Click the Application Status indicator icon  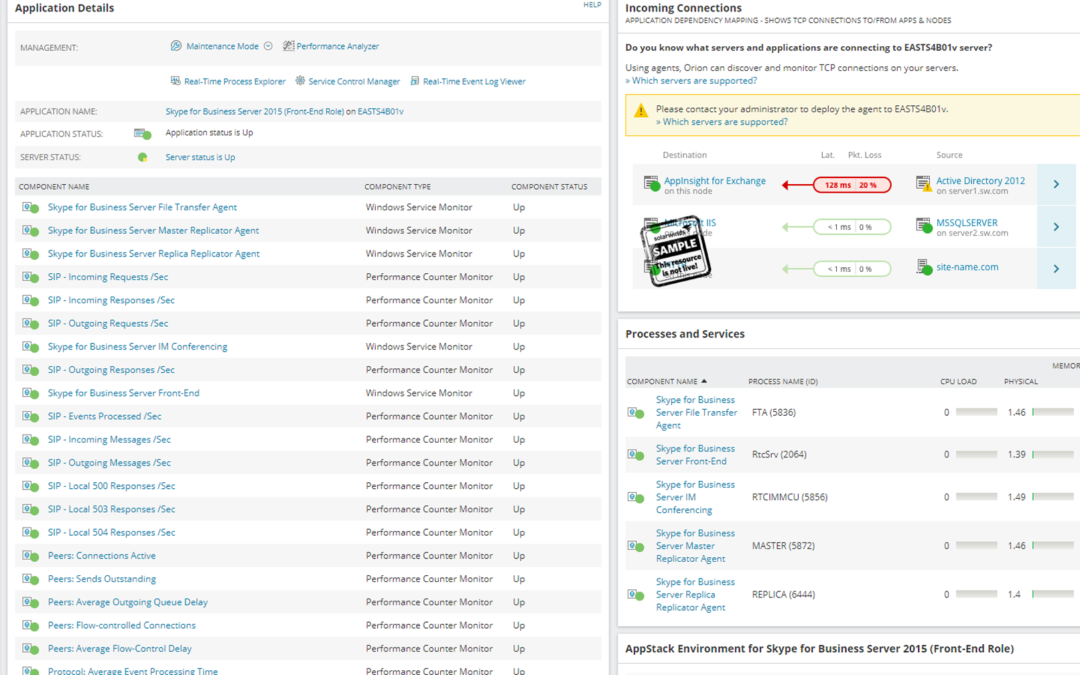click(x=143, y=134)
